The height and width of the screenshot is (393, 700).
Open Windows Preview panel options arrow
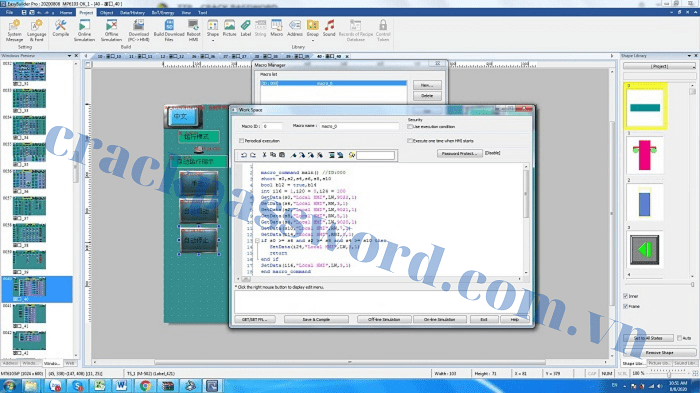click(69, 56)
